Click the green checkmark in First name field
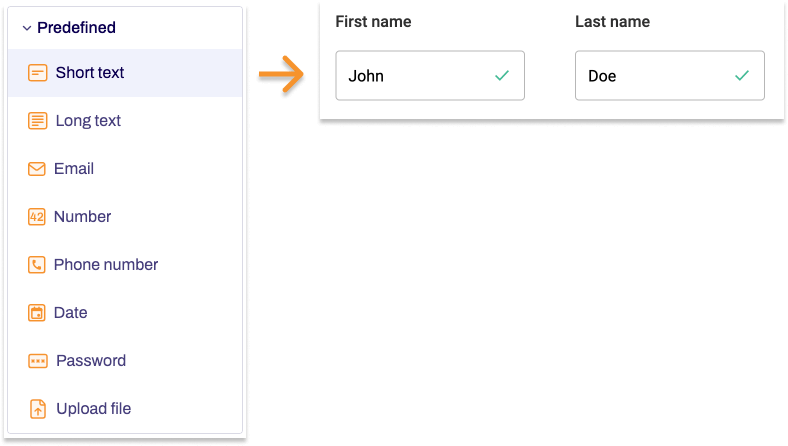This screenshot has width=788, height=446. (x=502, y=76)
